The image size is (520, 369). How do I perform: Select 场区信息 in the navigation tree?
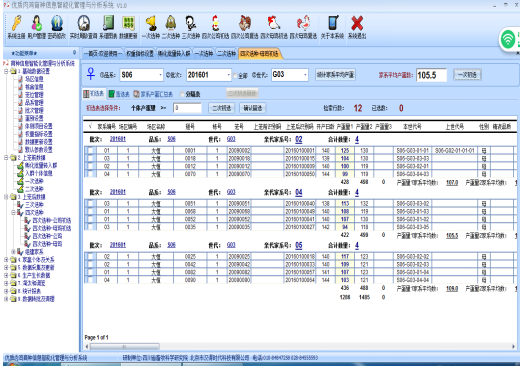(x=34, y=79)
